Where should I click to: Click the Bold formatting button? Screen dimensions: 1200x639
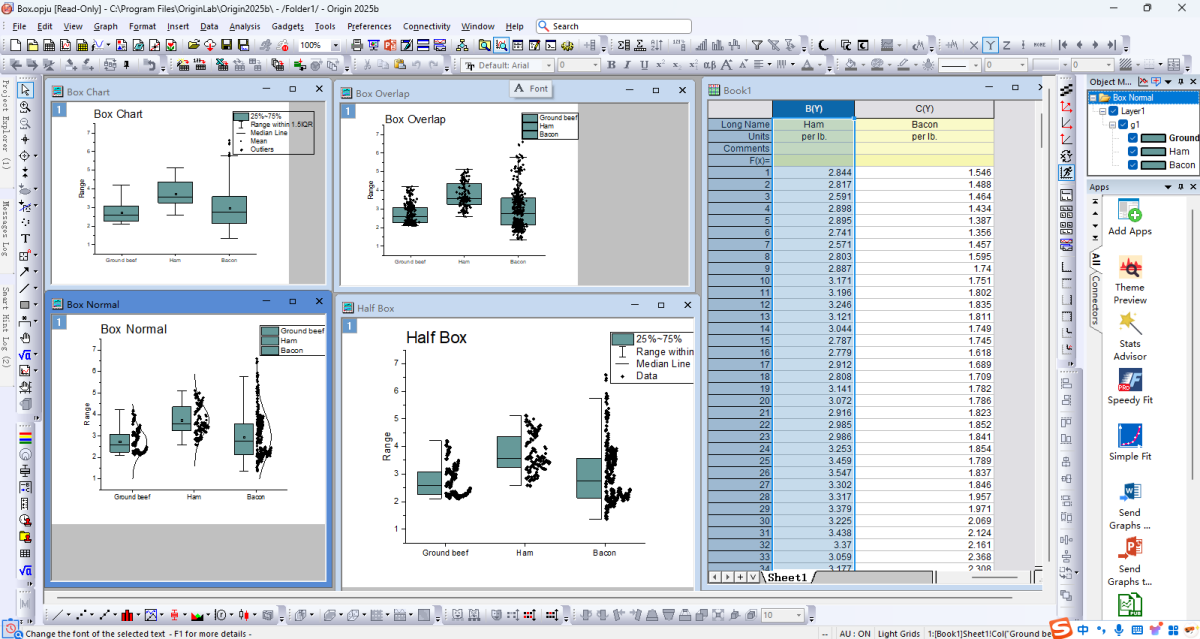tap(612, 65)
